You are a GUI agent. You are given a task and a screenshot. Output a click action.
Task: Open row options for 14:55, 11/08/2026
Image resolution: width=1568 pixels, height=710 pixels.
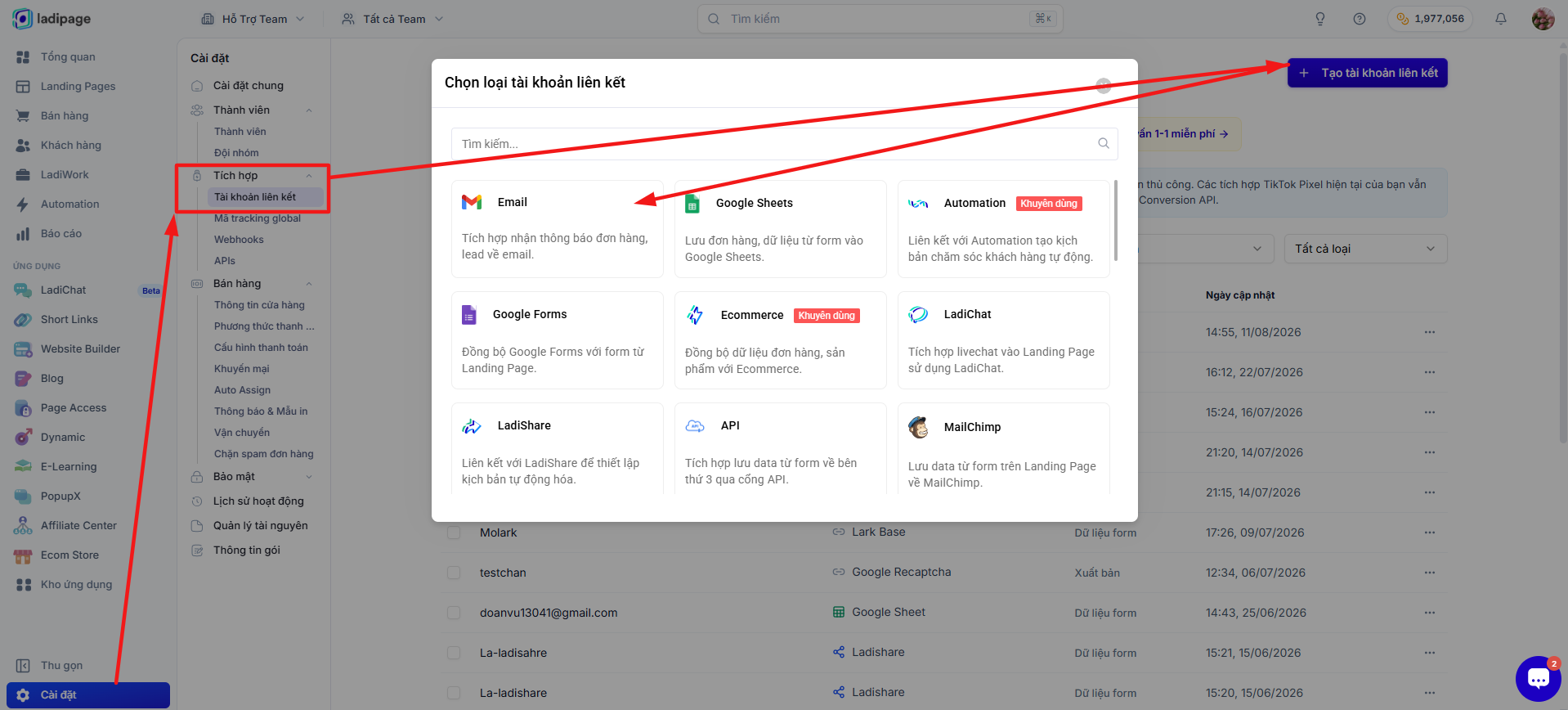click(1430, 332)
